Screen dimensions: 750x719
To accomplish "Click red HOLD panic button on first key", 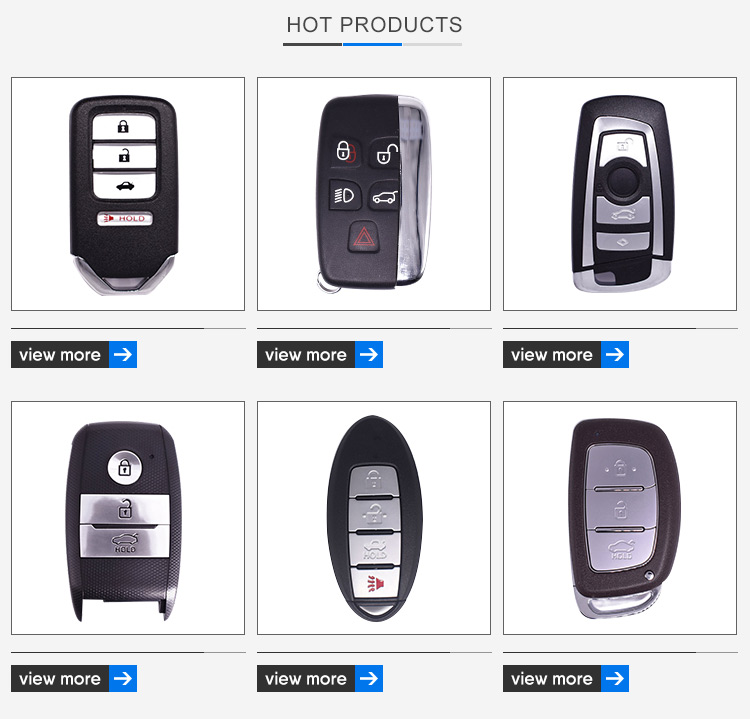I will tap(125, 219).
